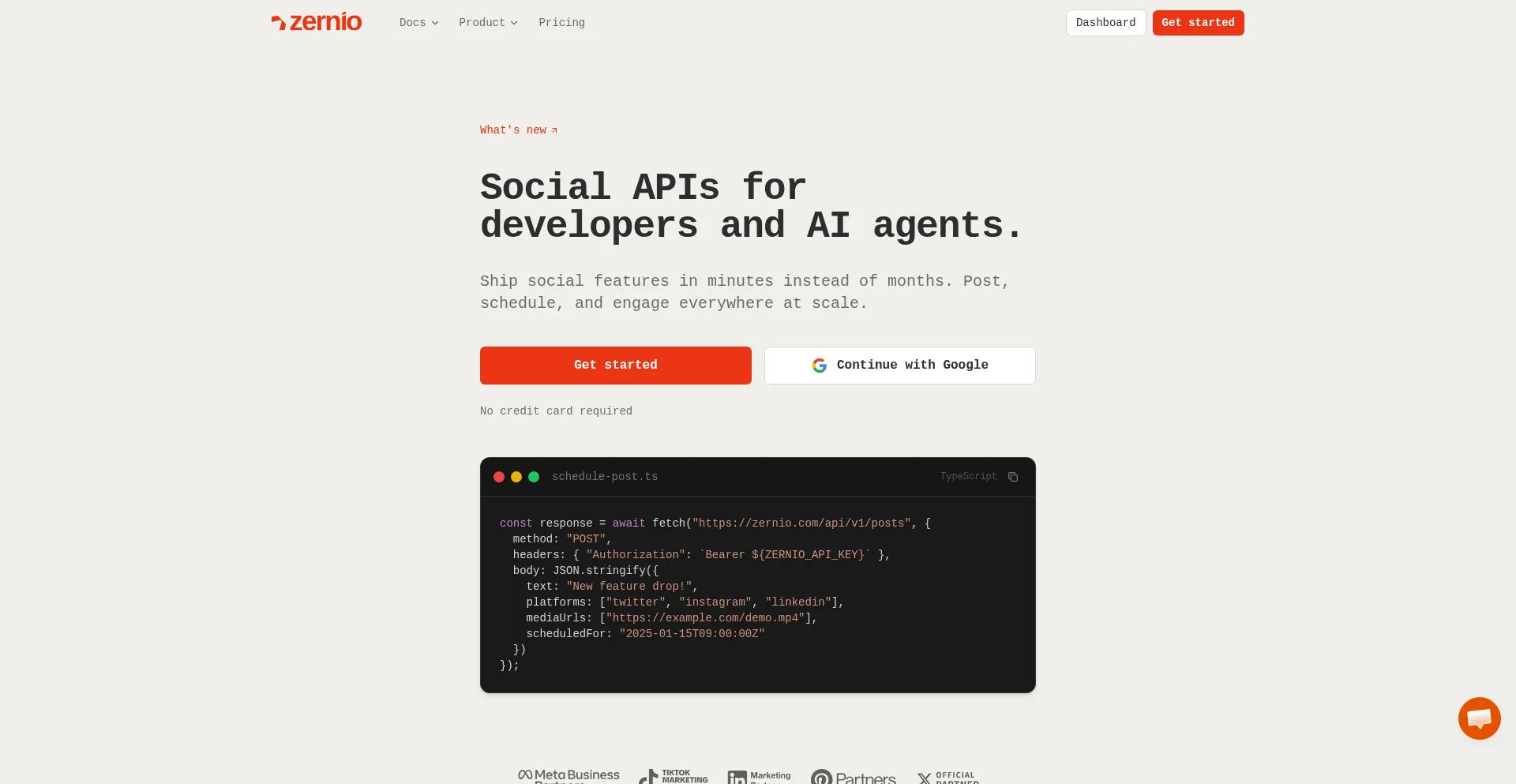The width and height of the screenshot is (1516, 784).
Task: Click the header's small Get started button
Action: pyautogui.click(x=1198, y=23)
